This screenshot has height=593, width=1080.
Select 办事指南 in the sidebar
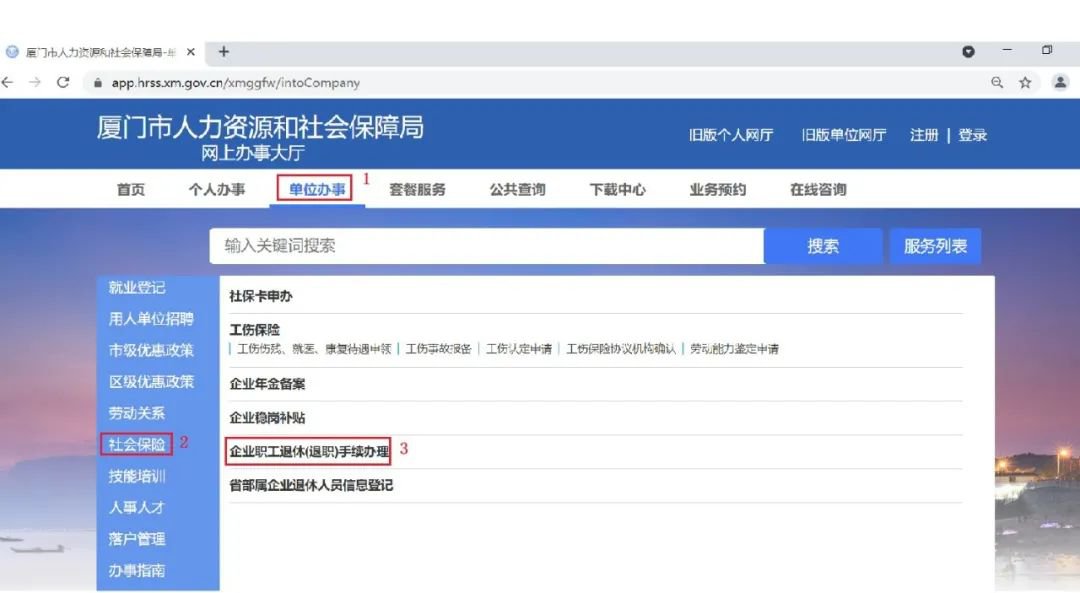click(x=136, y=570)
